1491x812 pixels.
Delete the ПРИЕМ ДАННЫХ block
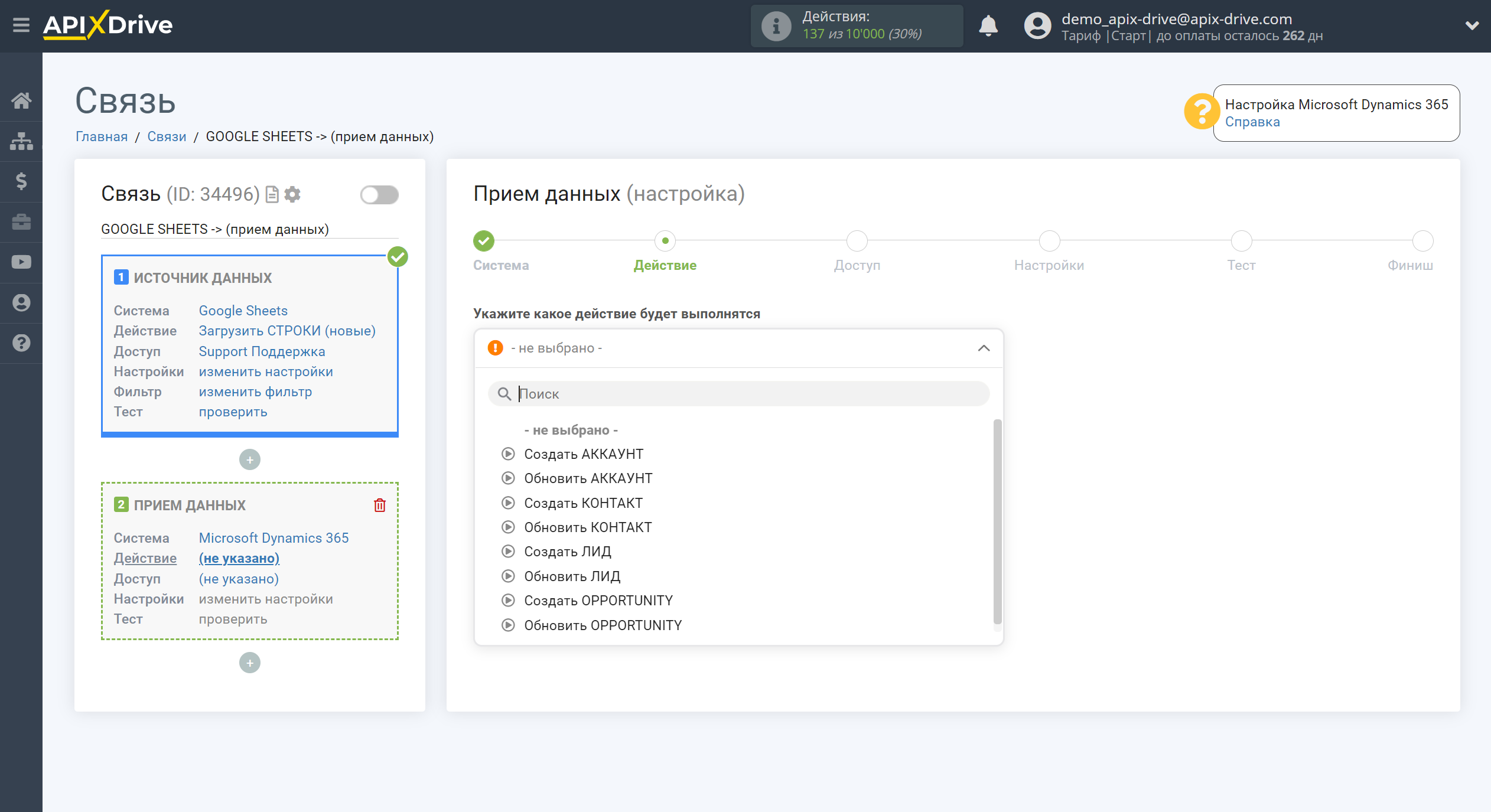pos(380,506)
